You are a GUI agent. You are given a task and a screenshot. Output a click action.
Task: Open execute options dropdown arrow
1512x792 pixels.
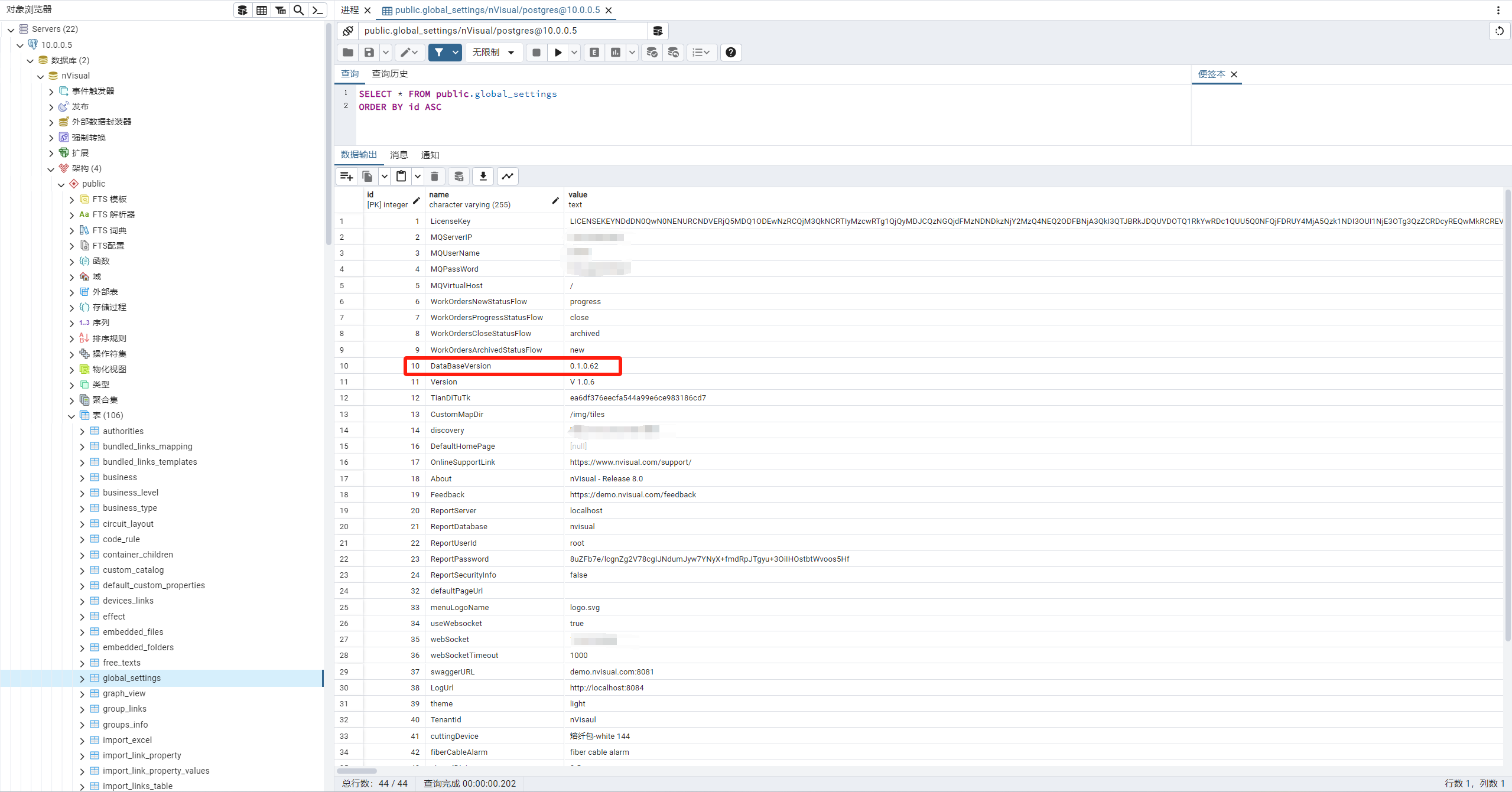point(574,53)
